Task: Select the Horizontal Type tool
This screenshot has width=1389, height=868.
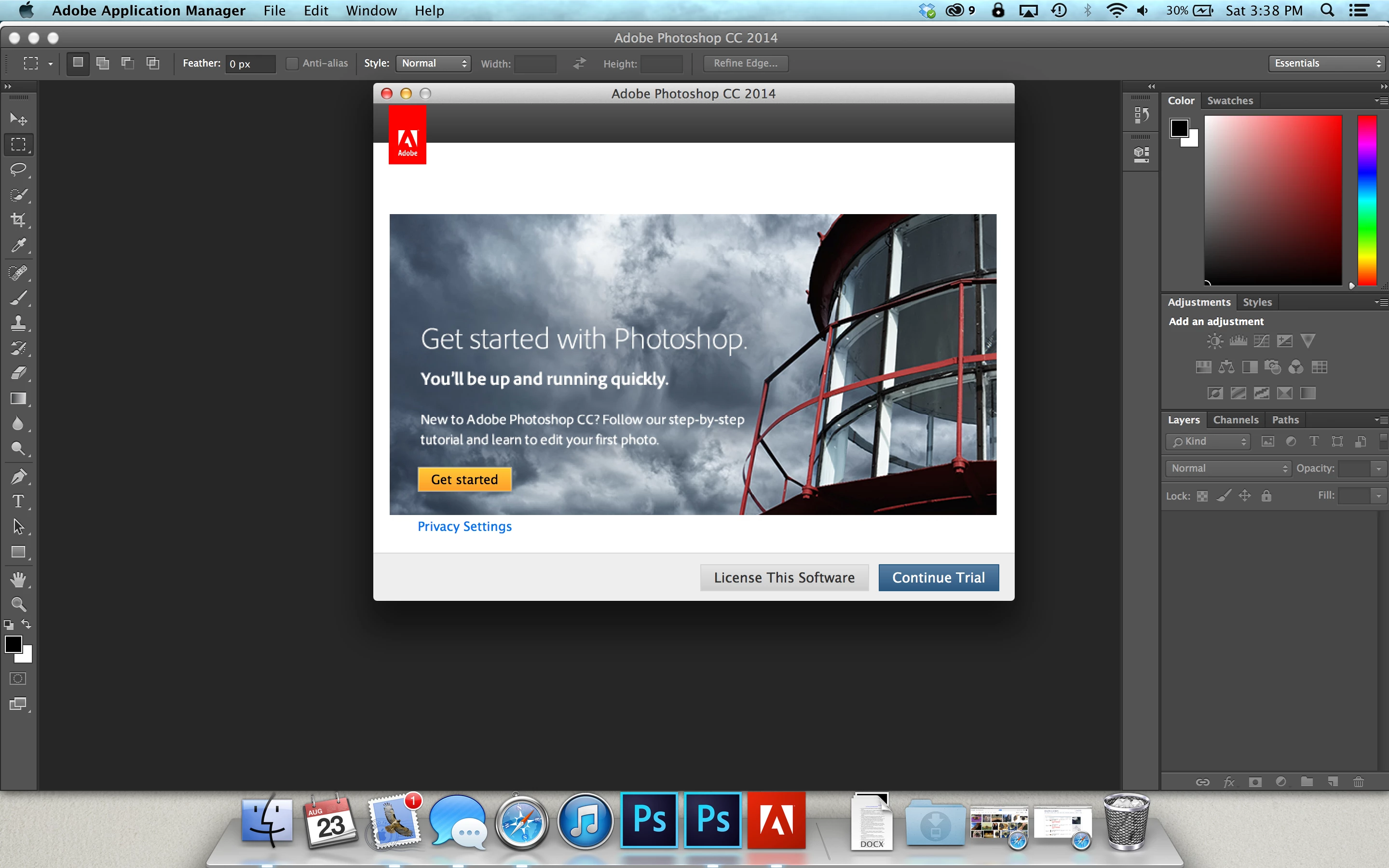Action: click(18, 502)
